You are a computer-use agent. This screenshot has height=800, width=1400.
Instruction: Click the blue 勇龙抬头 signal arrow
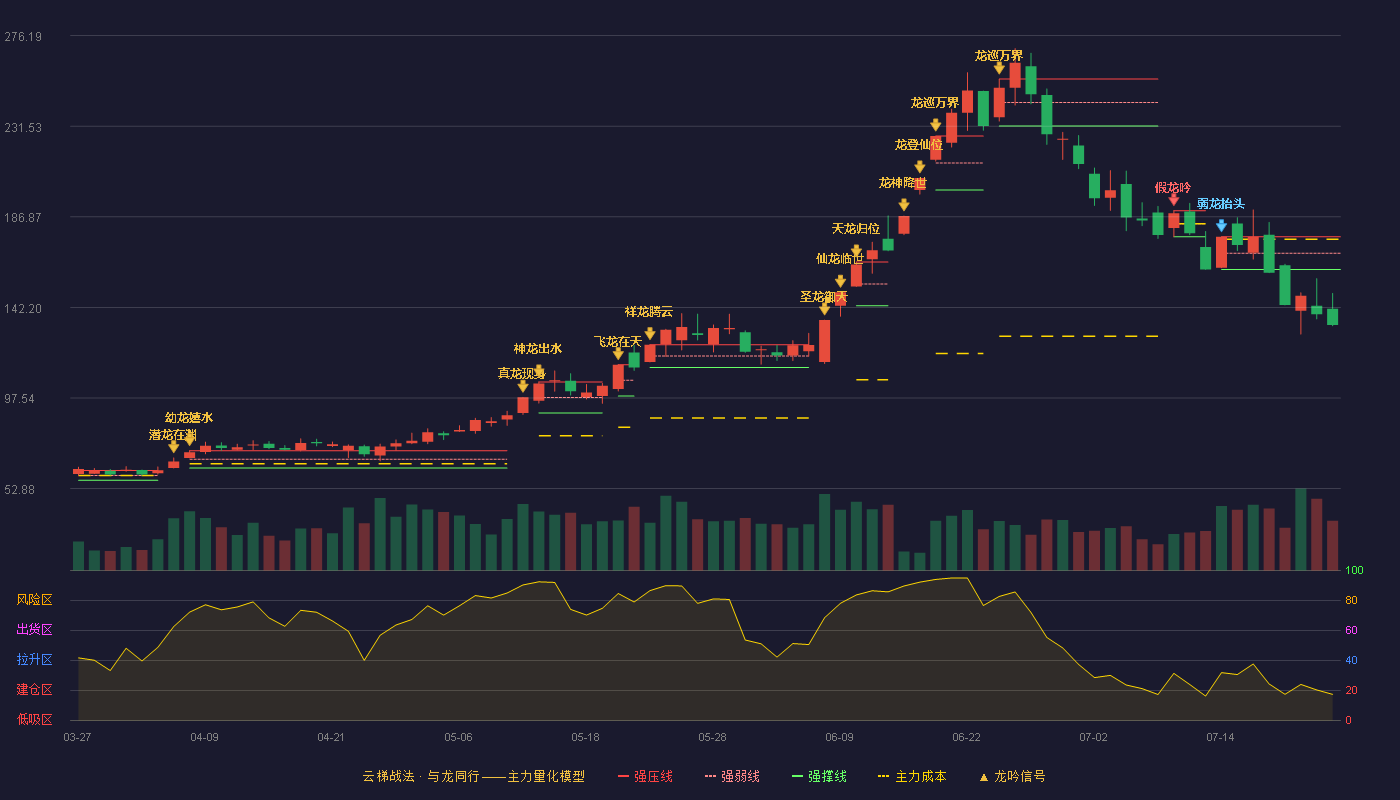click(1222, 226)
